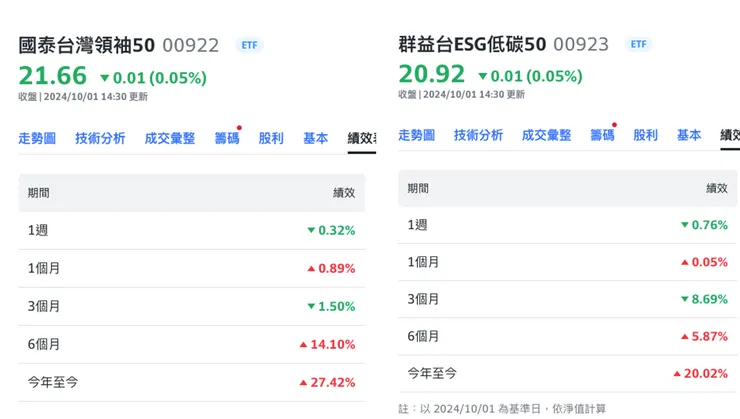Open 股利 tab under 00923
Screen dimensions: 740x419
pos(645,135)
